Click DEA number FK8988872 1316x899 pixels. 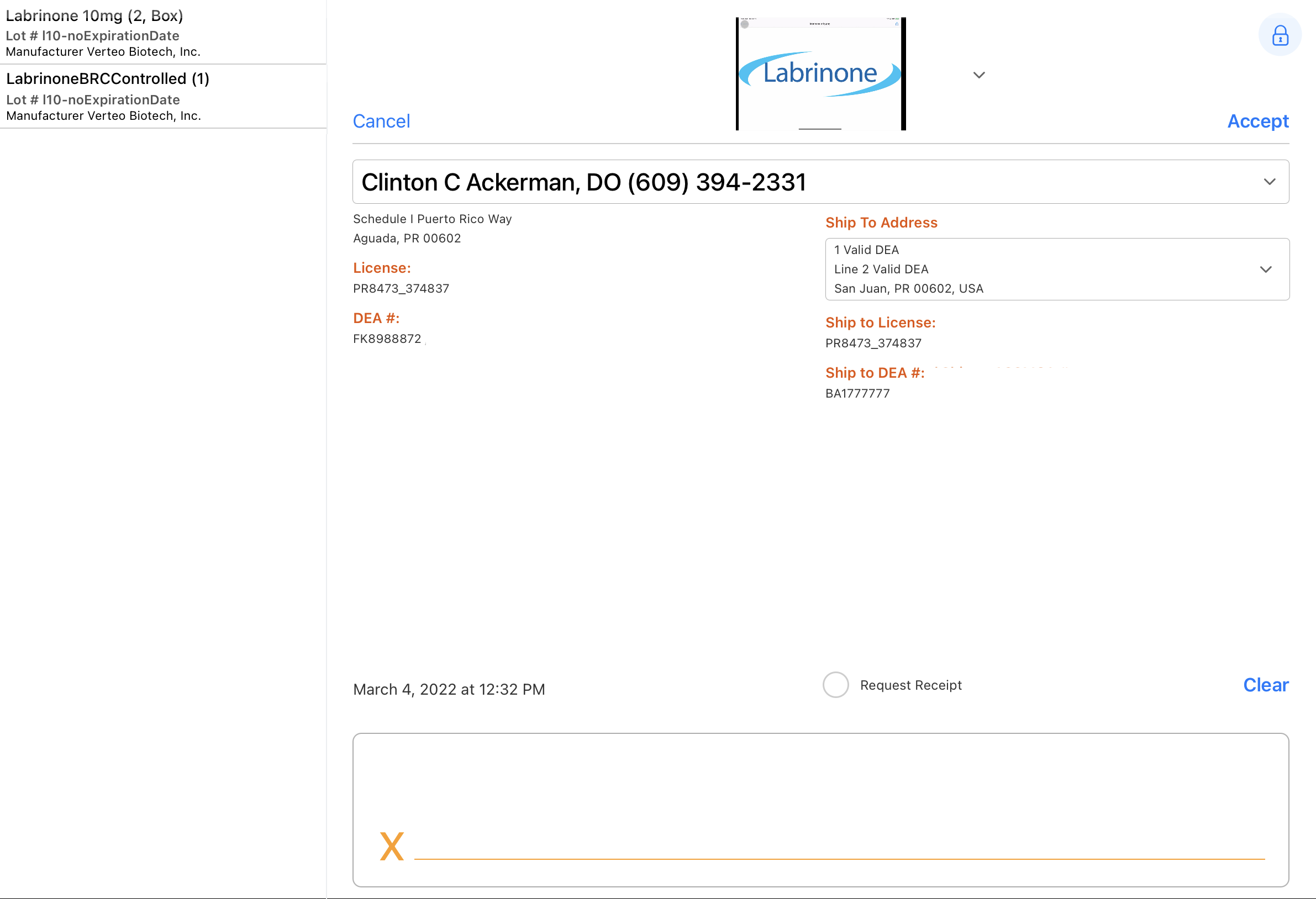click(387, 339)
